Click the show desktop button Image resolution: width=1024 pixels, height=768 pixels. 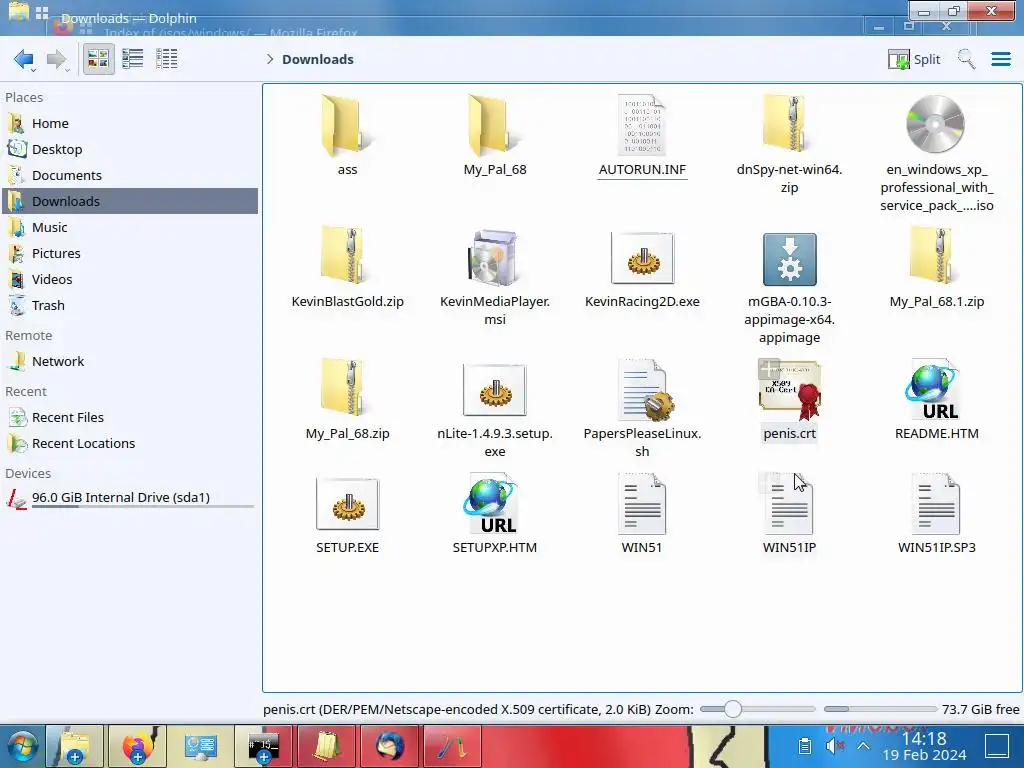997,746
